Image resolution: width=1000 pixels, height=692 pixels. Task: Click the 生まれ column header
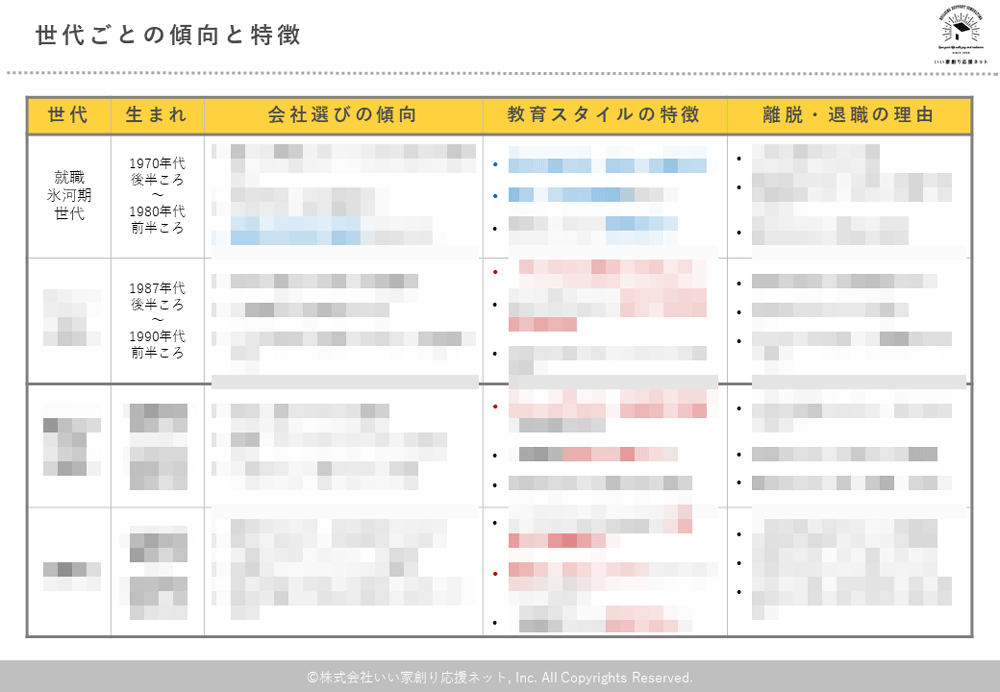click(x=157, y=115)
